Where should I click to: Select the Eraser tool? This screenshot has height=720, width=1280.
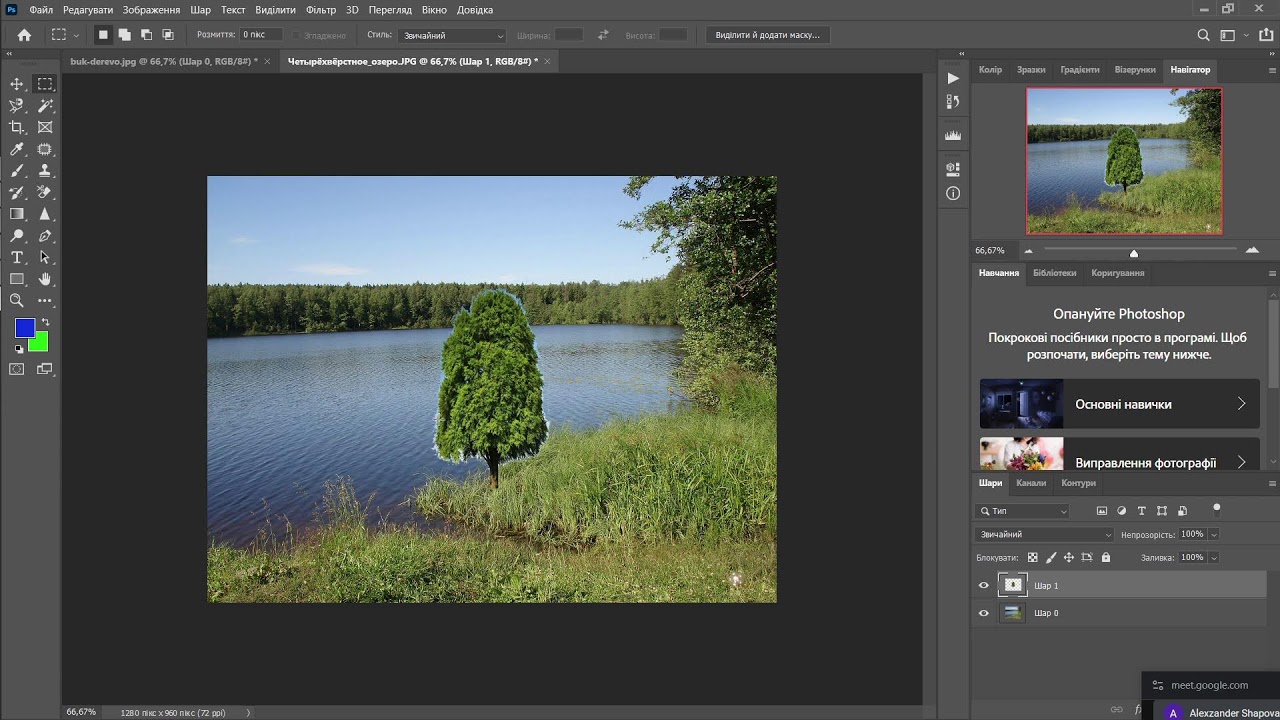tap(45, 192)
